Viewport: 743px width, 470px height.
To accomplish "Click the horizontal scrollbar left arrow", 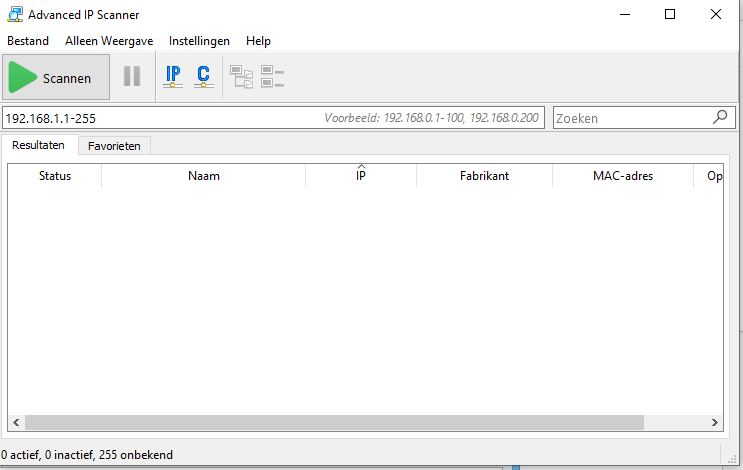I will [16, 423].
